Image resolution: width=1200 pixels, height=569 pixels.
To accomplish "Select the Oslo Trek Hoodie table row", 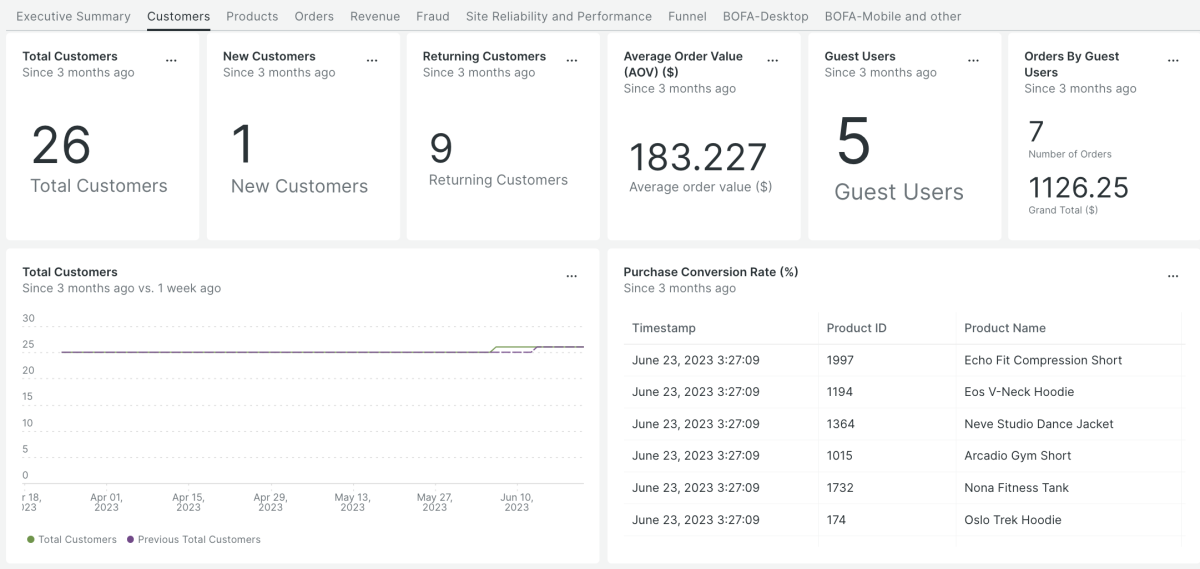I will pyautogui.click(x=1012, y=520).
